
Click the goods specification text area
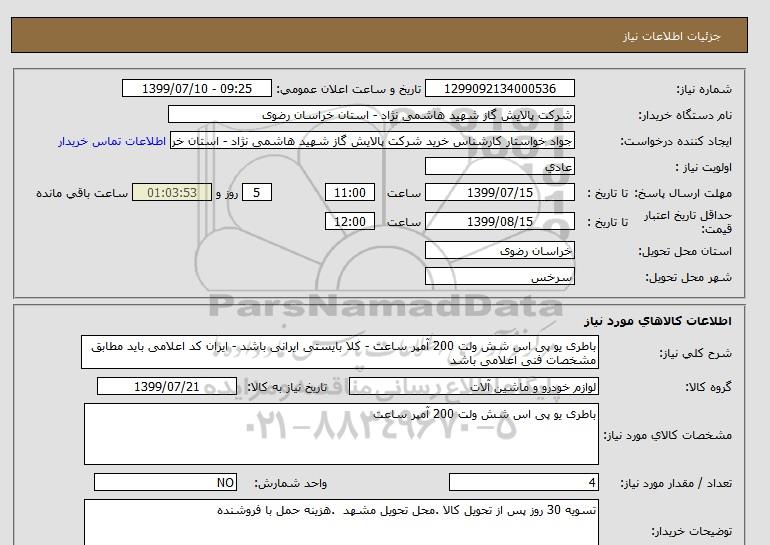tap(341, 434)
